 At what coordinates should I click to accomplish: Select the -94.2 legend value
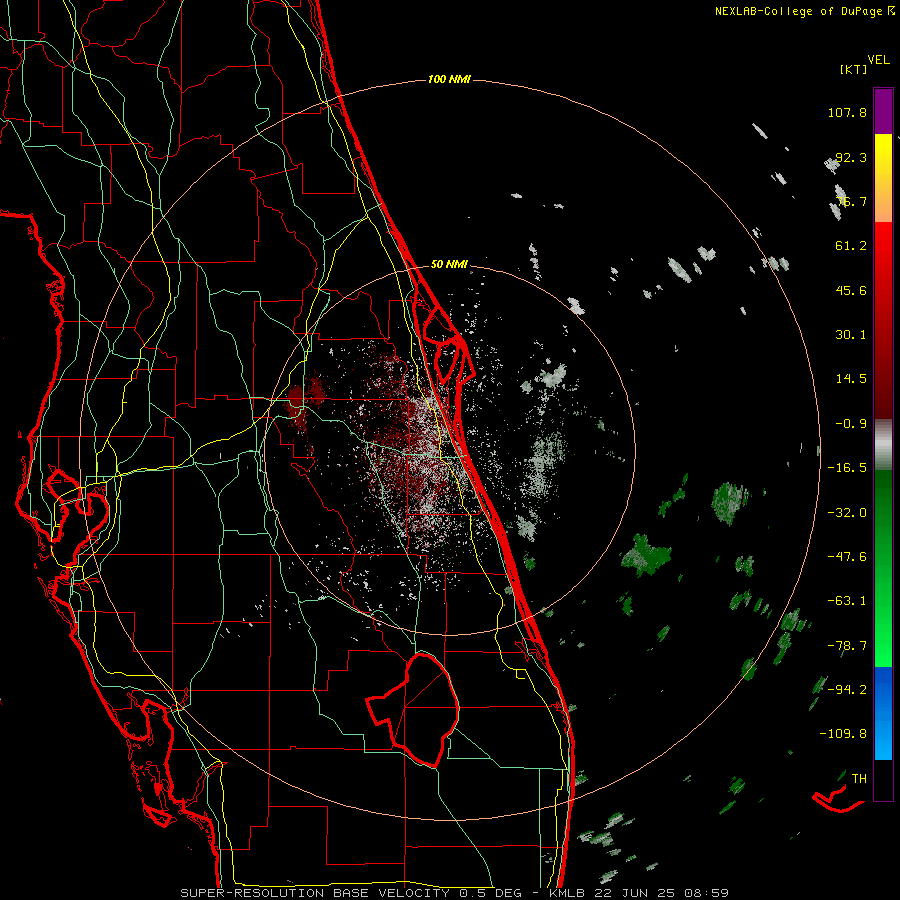point(847,690)
